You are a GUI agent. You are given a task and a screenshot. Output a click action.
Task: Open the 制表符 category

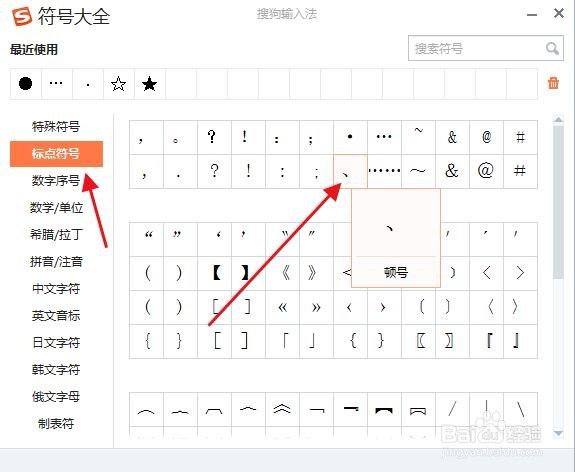(56, 424)
